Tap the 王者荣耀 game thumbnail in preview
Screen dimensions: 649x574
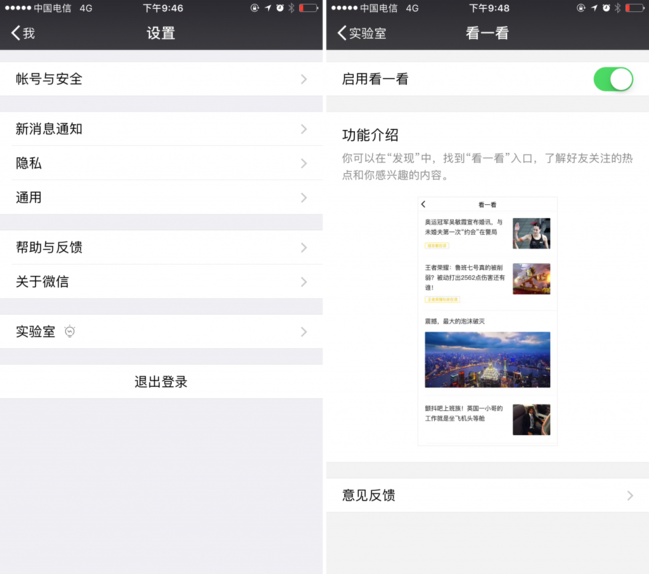531,279
